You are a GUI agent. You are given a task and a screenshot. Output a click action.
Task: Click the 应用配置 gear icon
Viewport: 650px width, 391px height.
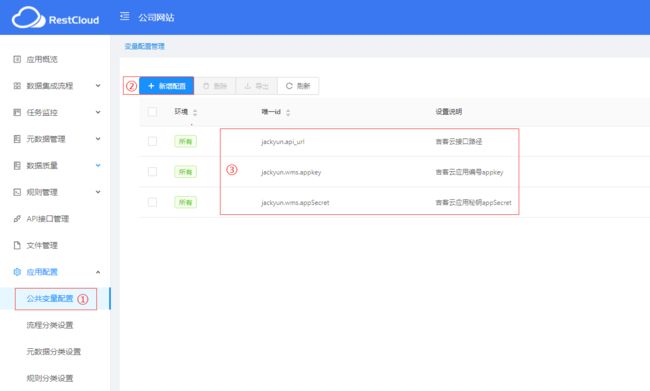point(17,272)
